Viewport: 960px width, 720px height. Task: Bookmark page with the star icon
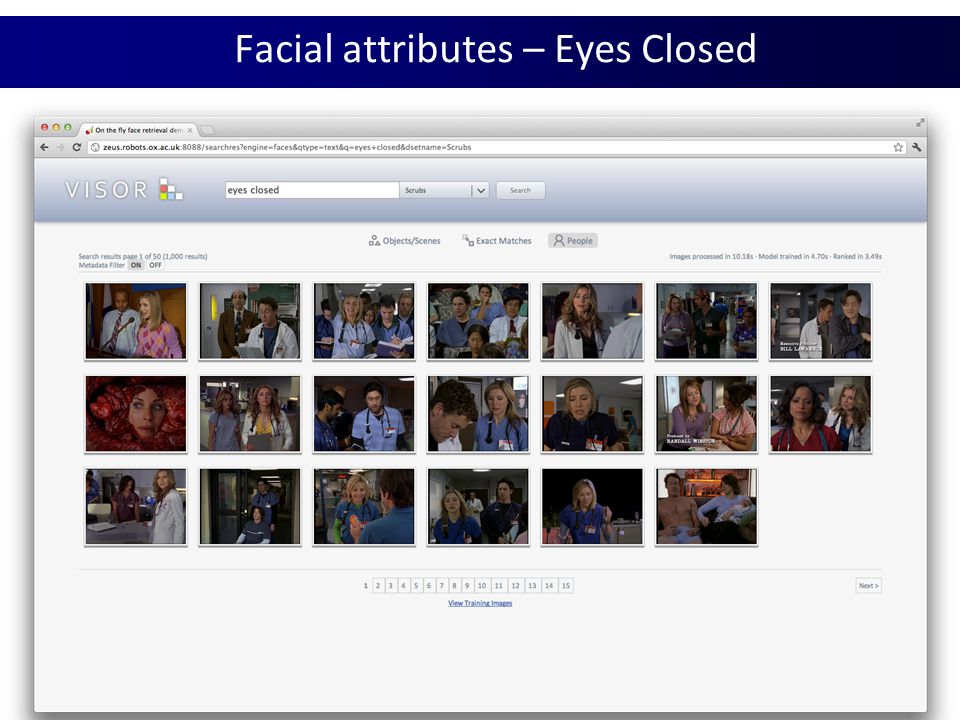pos(898,147)
